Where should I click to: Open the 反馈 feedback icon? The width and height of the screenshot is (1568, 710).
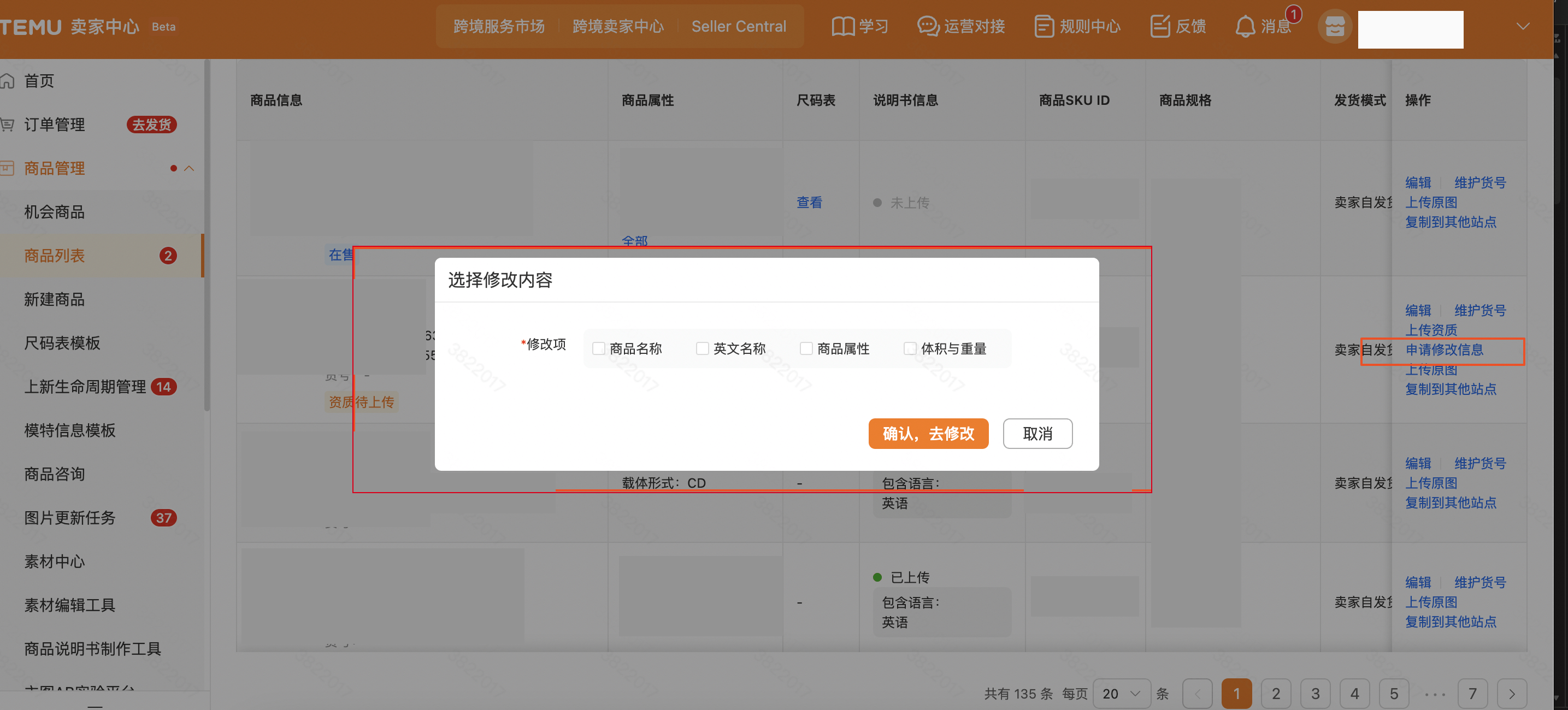tap(1160, 27)
